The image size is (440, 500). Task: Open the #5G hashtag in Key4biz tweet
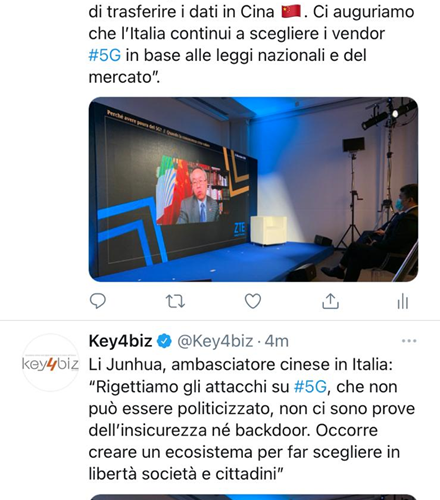[x=310, y=387]
